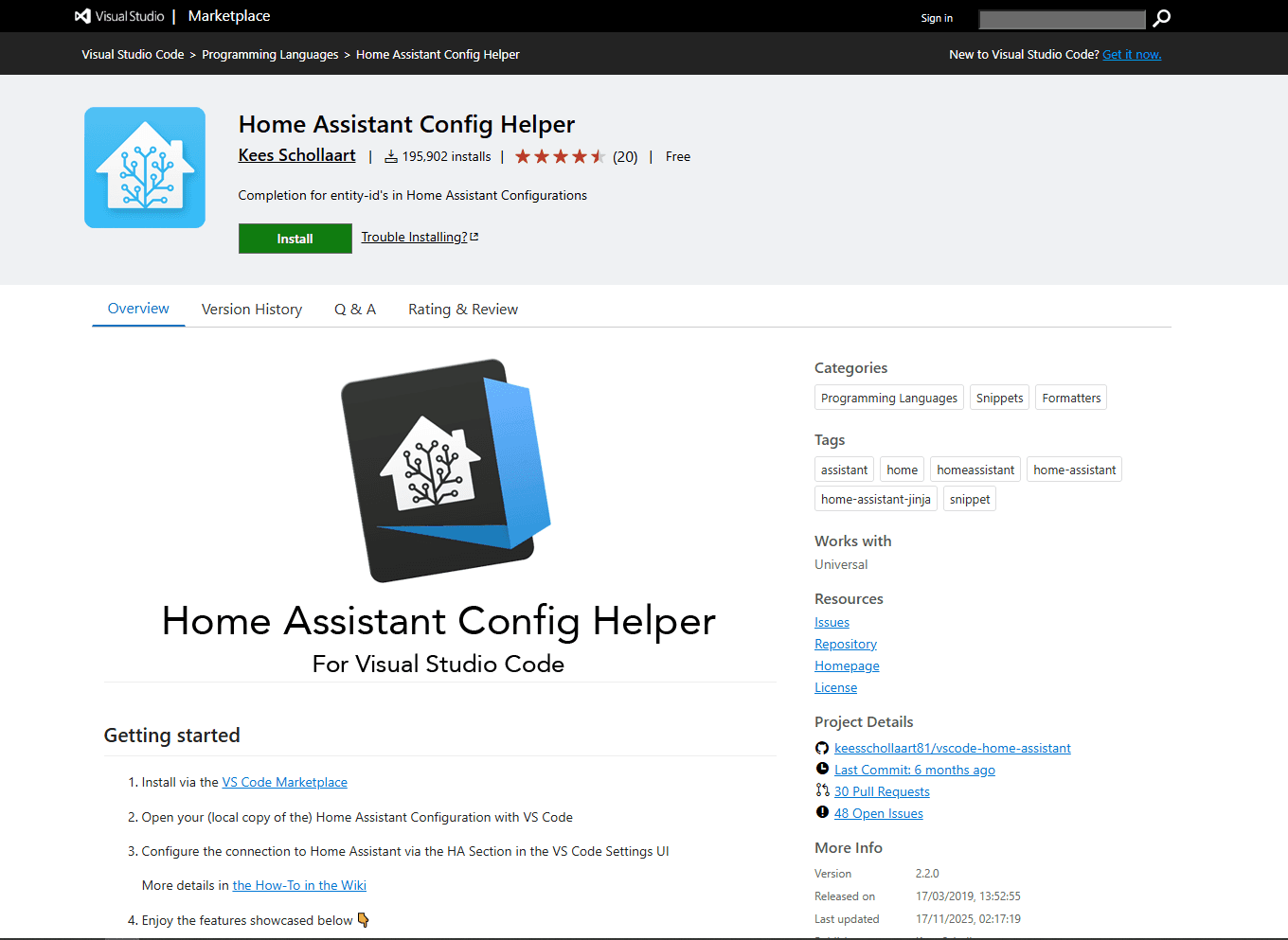Click the star rating icons
1288x940 pixels.
(x=560, y=156)
